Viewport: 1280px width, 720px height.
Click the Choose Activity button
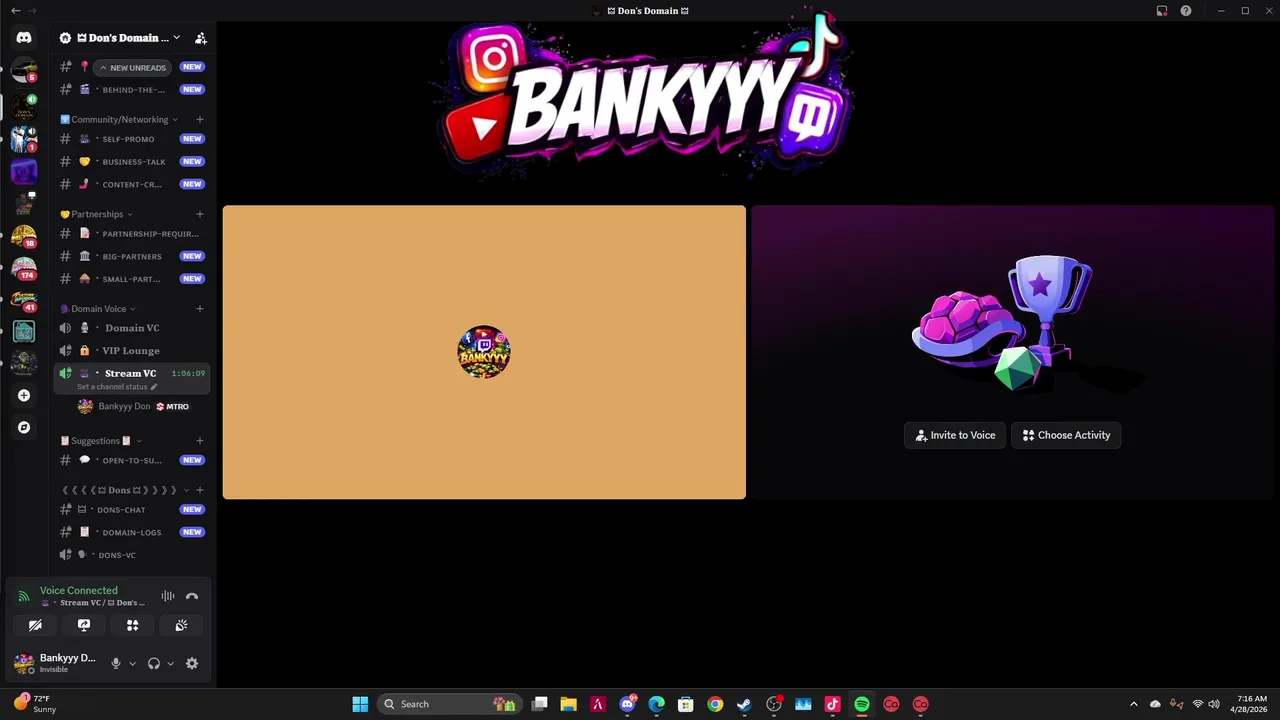pyautogui.click(x=1066, y=435)
